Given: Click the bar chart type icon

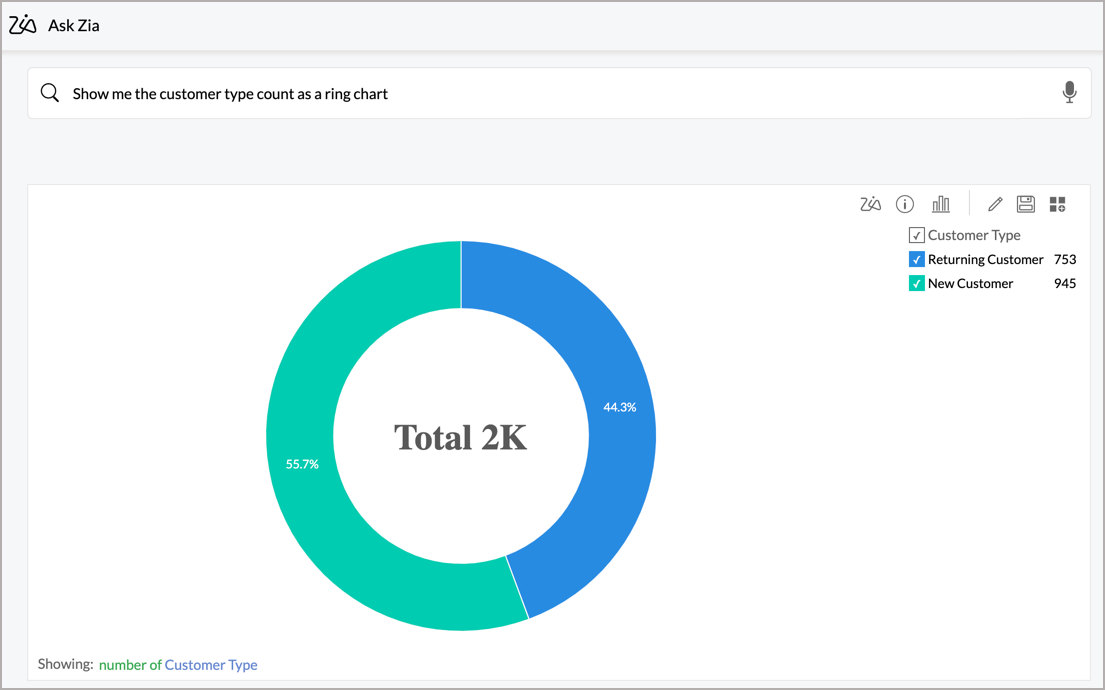Looking at the screenshot, I should pyautogui.click(x=941, y=204).
